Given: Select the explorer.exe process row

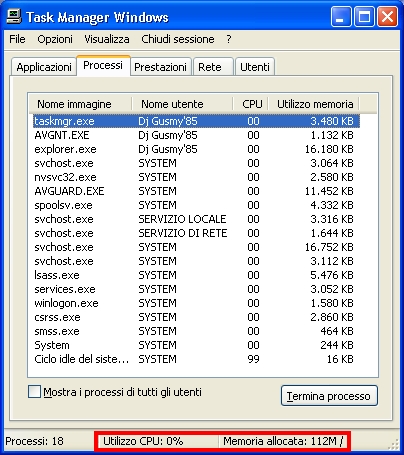Looking at the screenshot, I should pos(196,149).
